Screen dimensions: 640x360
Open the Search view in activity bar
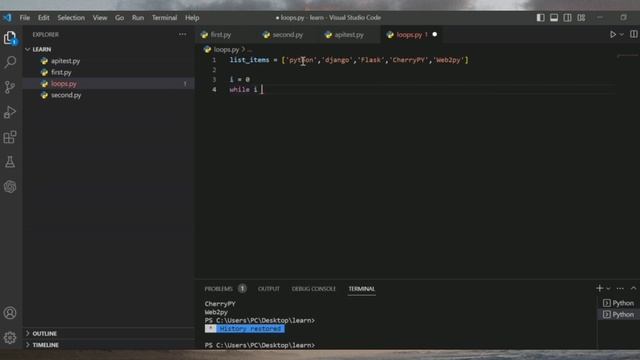tap(10, 62)
